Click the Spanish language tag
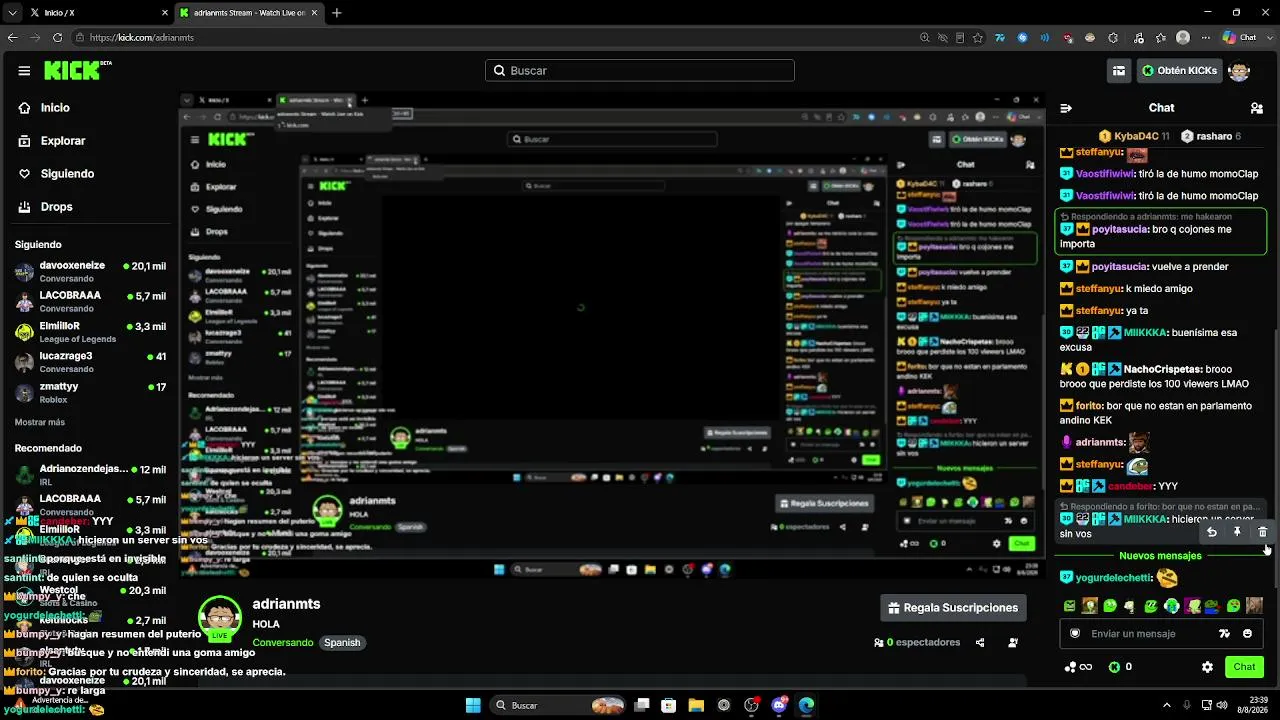This screenshot has width=1280, height=720. [x=342, y=643]
